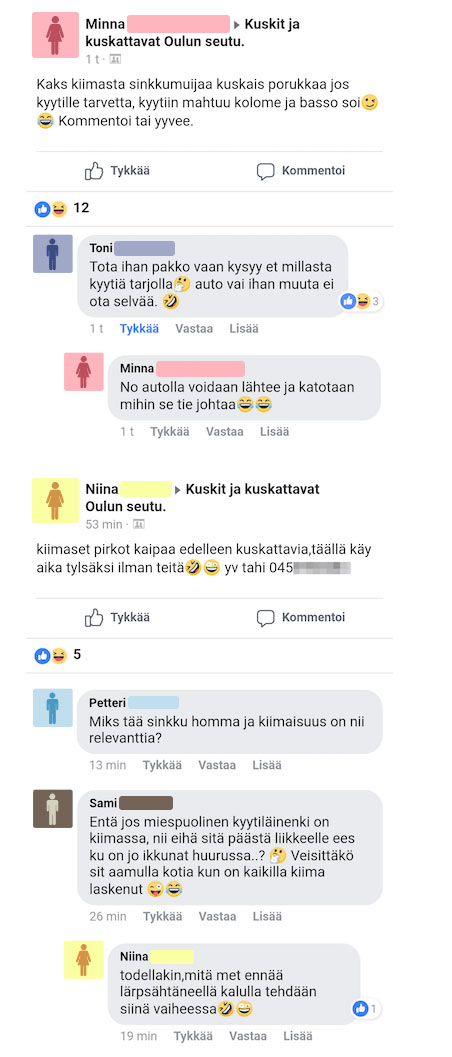Toggle Tykkää under Sami's comment

click(x=162, y=916)
